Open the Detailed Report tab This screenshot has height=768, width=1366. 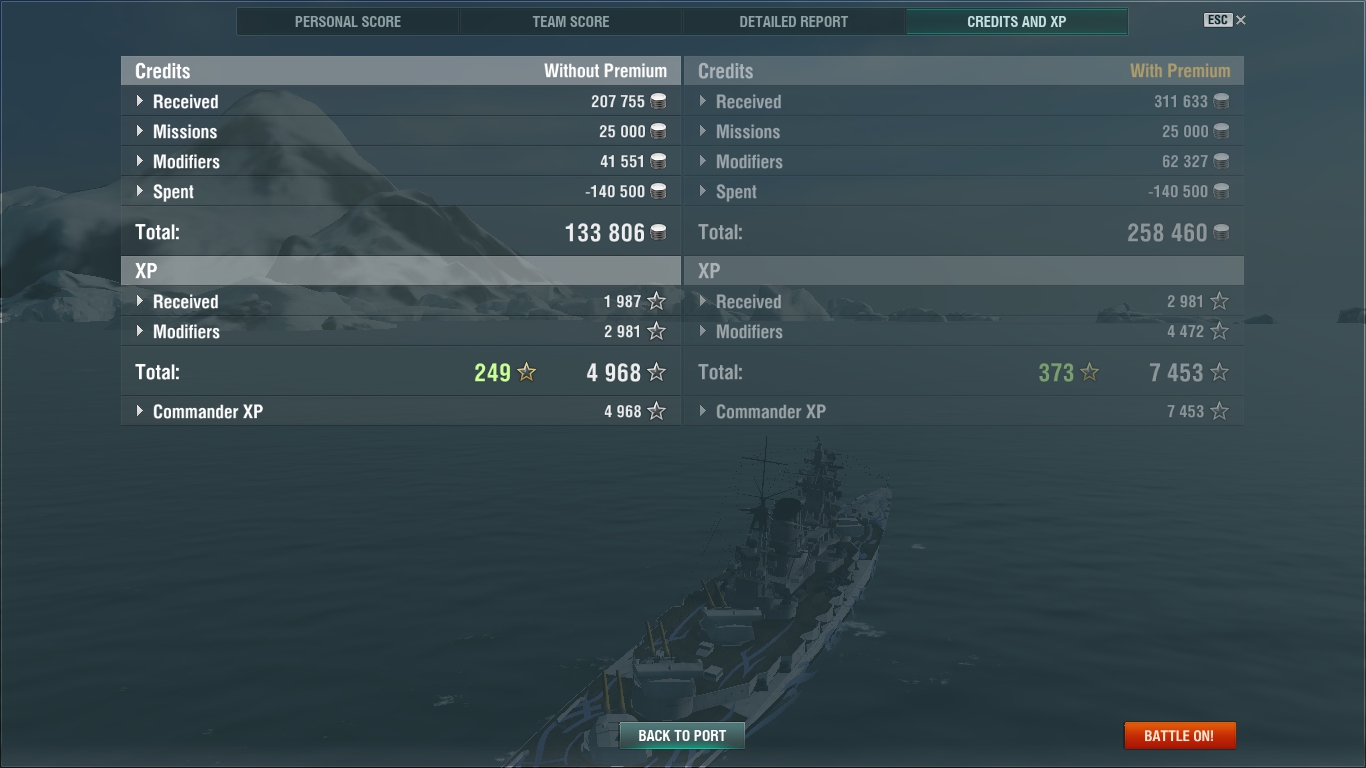point(794,21)
